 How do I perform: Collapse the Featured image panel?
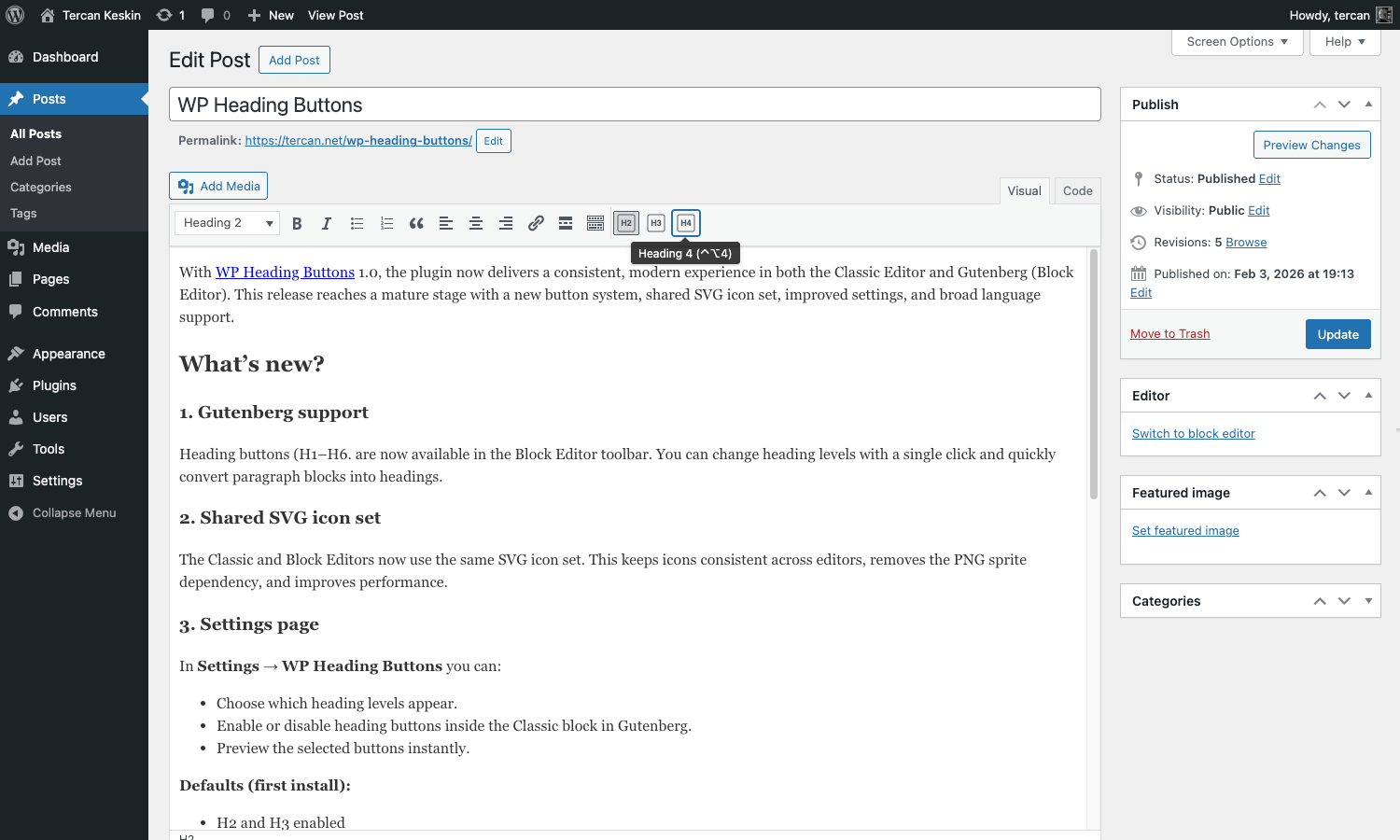pyautogui.click(x=1368, y=493)
